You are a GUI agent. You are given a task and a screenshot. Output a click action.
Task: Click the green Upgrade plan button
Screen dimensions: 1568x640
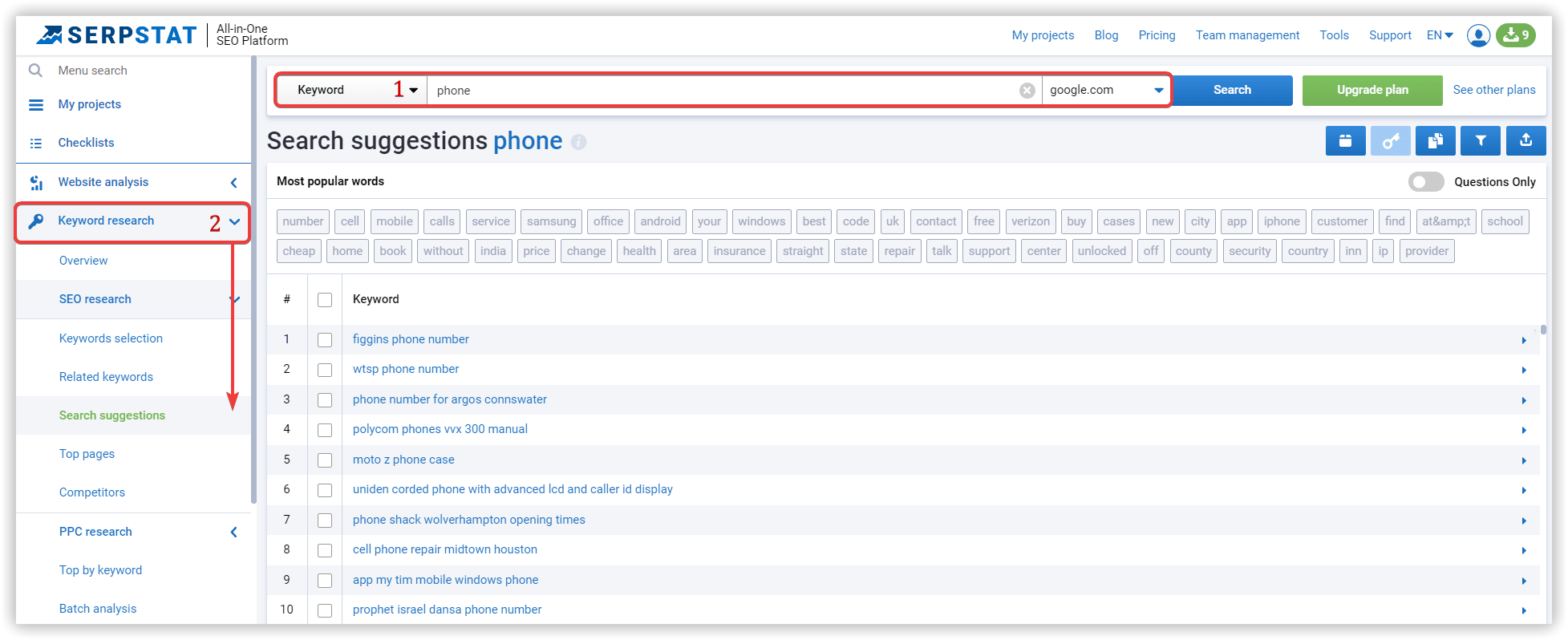coord(1372,90)
